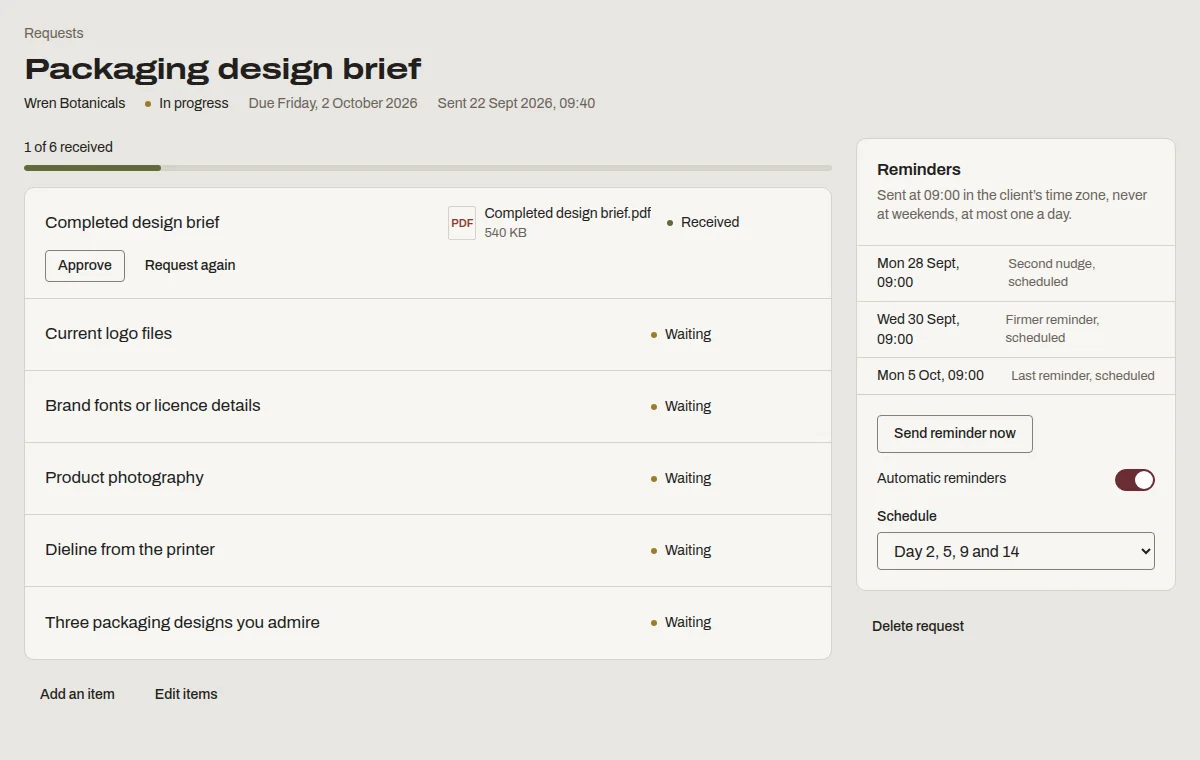
Task: Click the Wren Botanicals client name
Action: pos(75,103)
